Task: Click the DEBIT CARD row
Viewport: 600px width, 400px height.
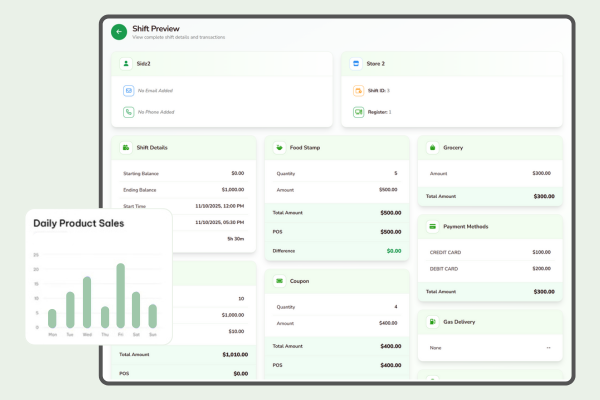Action: tap(490, 269)
